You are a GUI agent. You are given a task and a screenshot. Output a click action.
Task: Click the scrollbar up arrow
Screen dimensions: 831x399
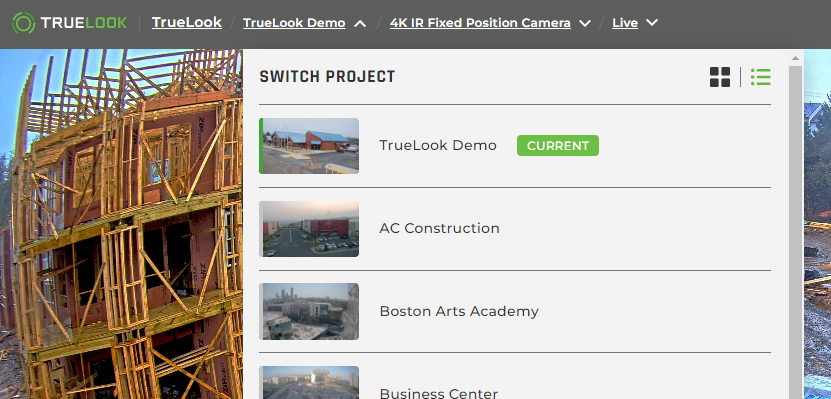pos(795,58)
